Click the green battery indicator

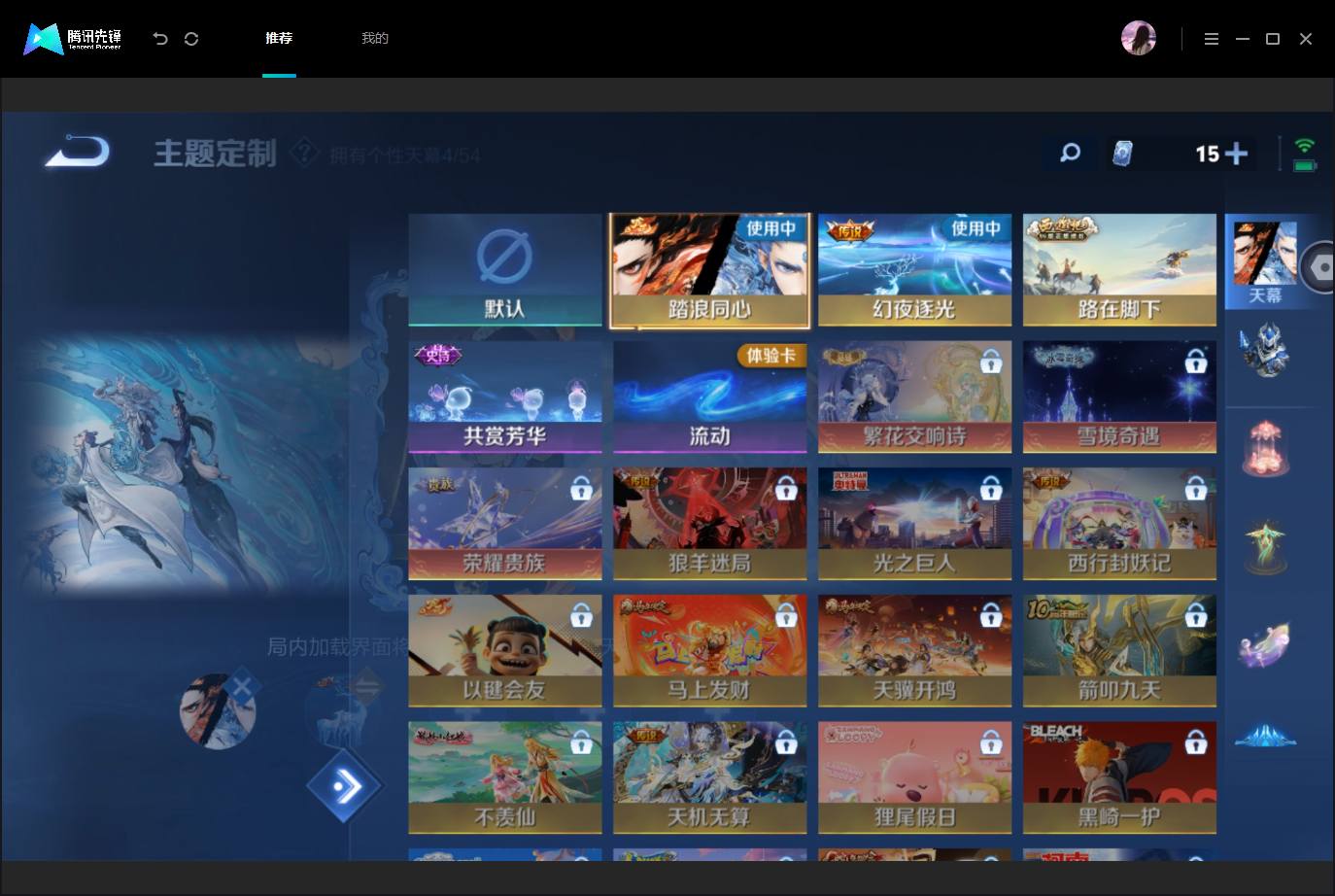(x=1305, y=165)
